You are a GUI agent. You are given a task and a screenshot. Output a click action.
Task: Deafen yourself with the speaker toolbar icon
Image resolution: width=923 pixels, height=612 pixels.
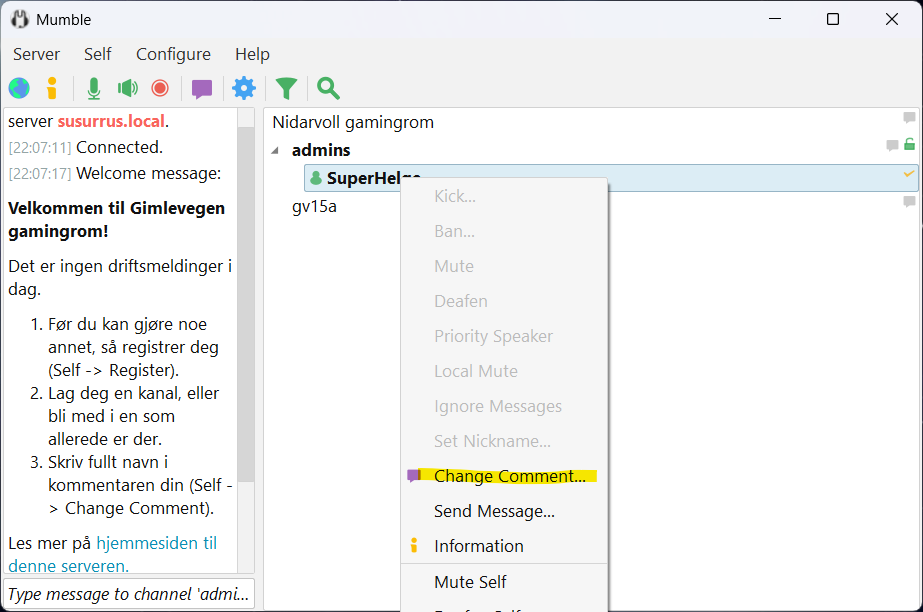tap(128, 88)
